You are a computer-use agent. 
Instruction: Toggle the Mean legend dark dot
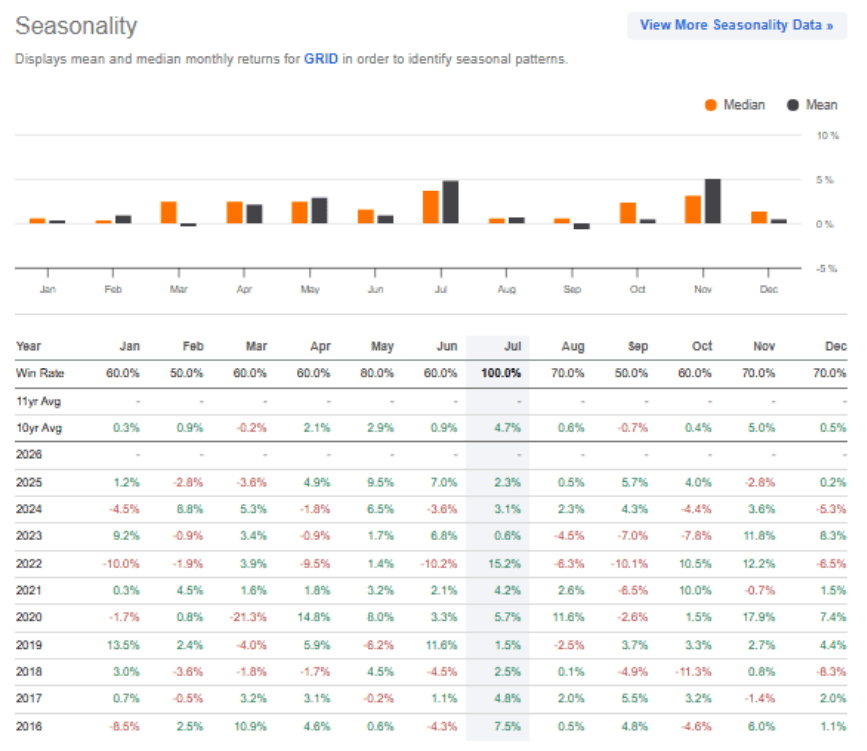tap(795, 105)
